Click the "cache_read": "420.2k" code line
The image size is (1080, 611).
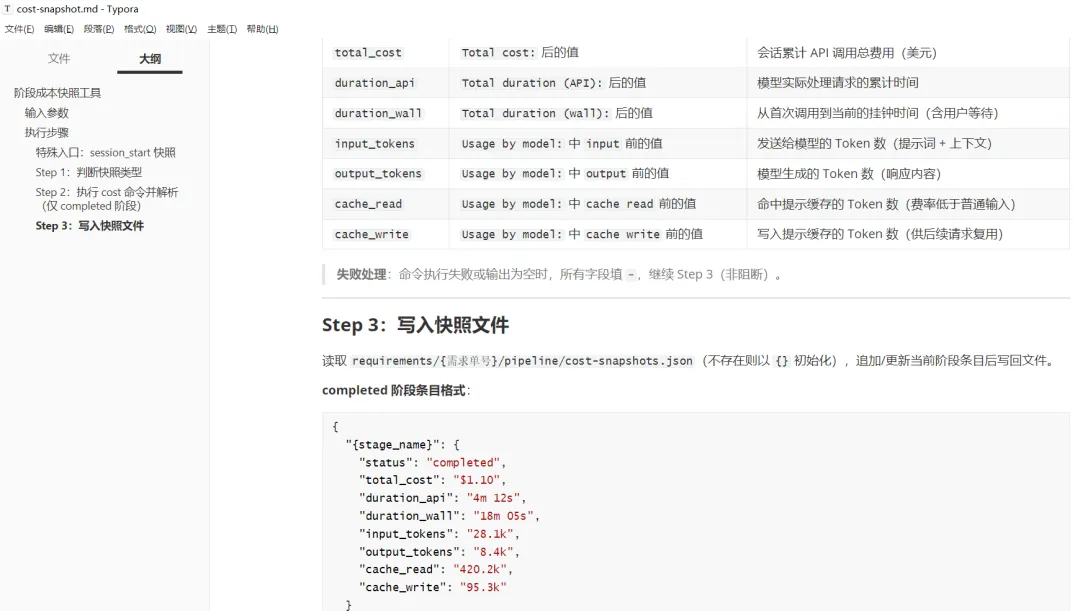435,569
